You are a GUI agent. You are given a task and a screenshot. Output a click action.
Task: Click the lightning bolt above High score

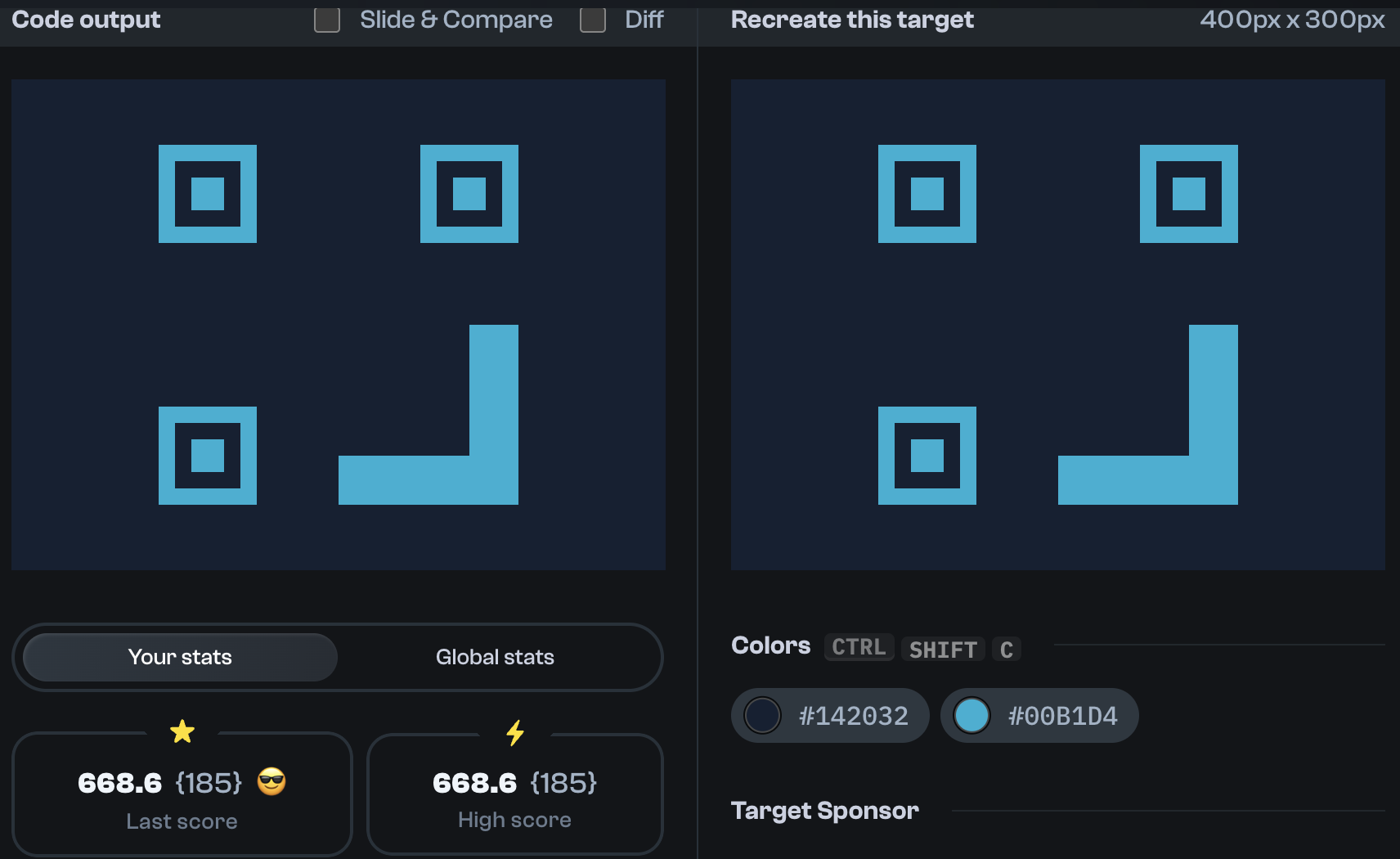coord(514,731)
